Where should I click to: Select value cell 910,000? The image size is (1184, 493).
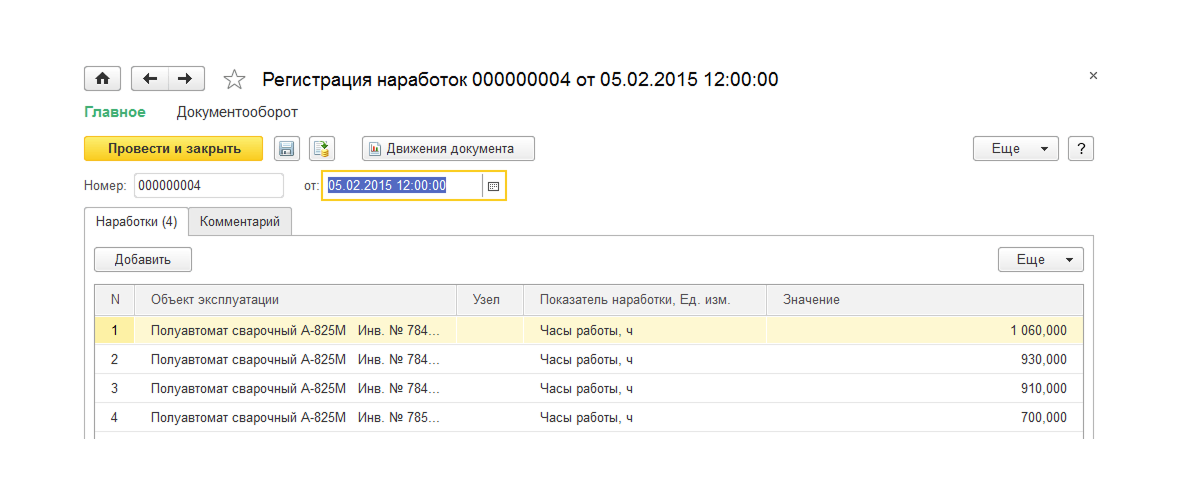click(925, 388)
